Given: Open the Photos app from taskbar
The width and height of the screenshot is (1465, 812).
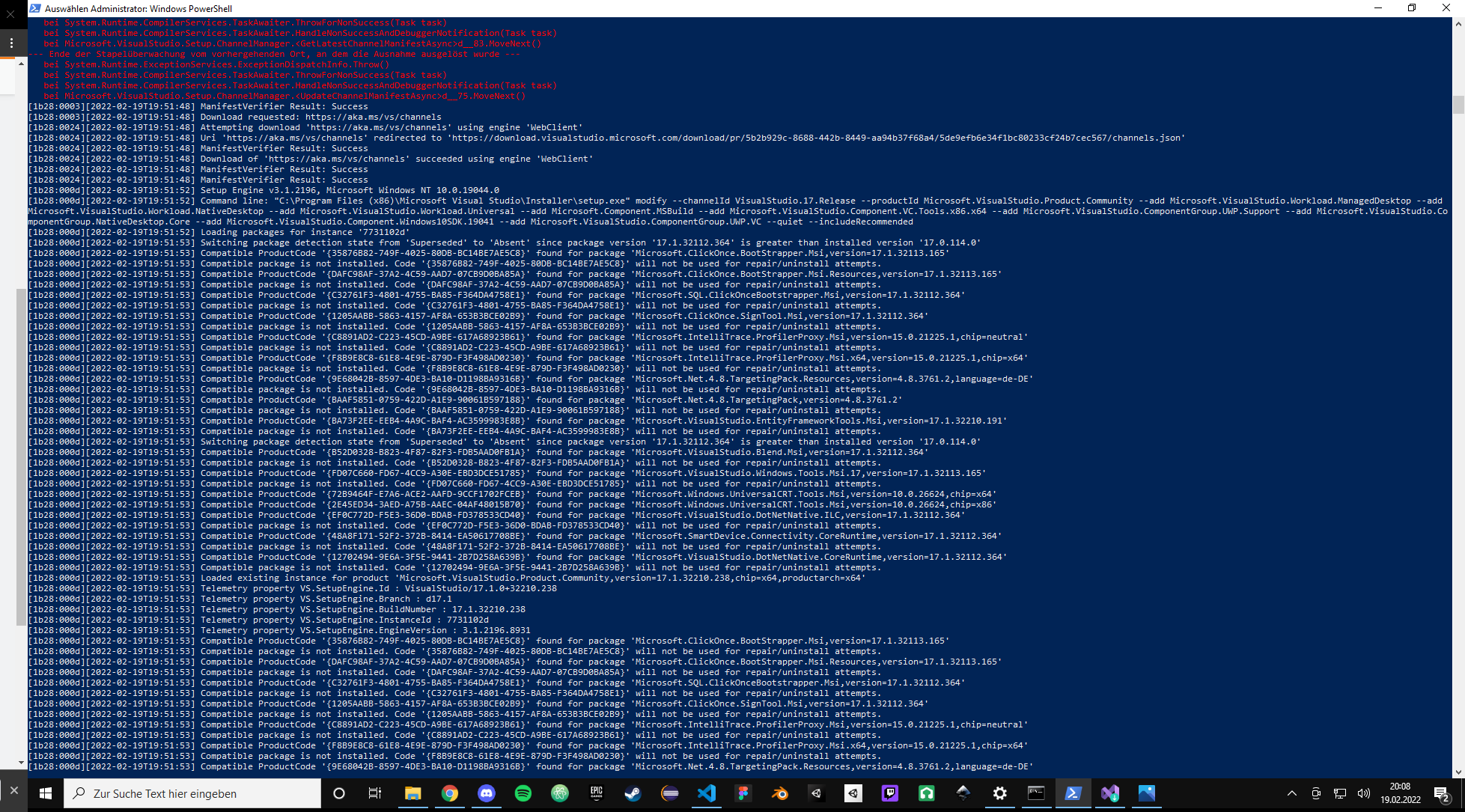Looking at the screenshot, I should point(1146,793).
